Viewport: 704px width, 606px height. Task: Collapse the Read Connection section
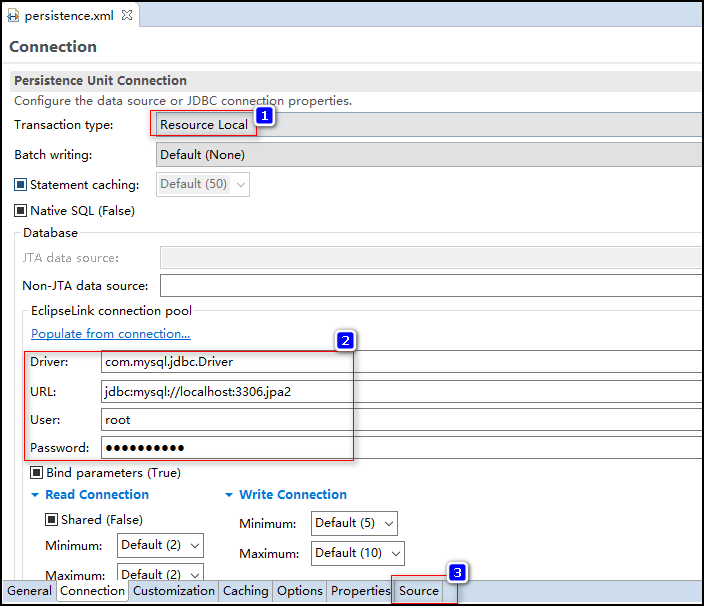coord(35,495)
